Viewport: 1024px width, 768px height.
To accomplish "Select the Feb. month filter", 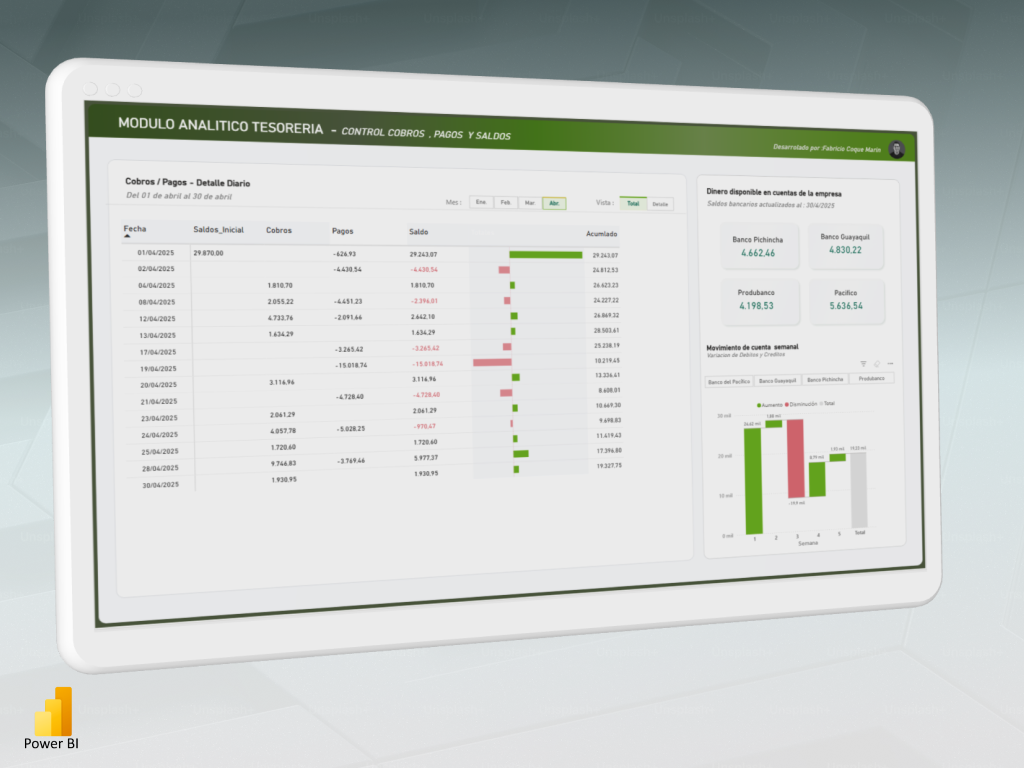I will click(506, 202).
